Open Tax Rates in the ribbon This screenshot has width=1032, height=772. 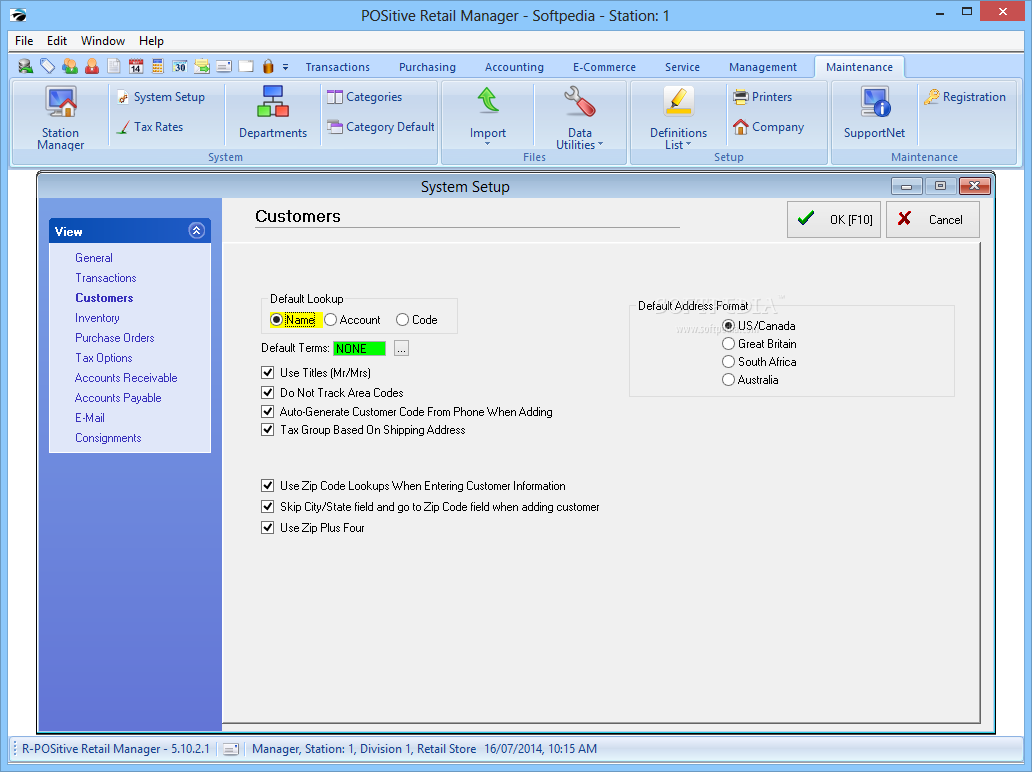click(x=150, y=127)
